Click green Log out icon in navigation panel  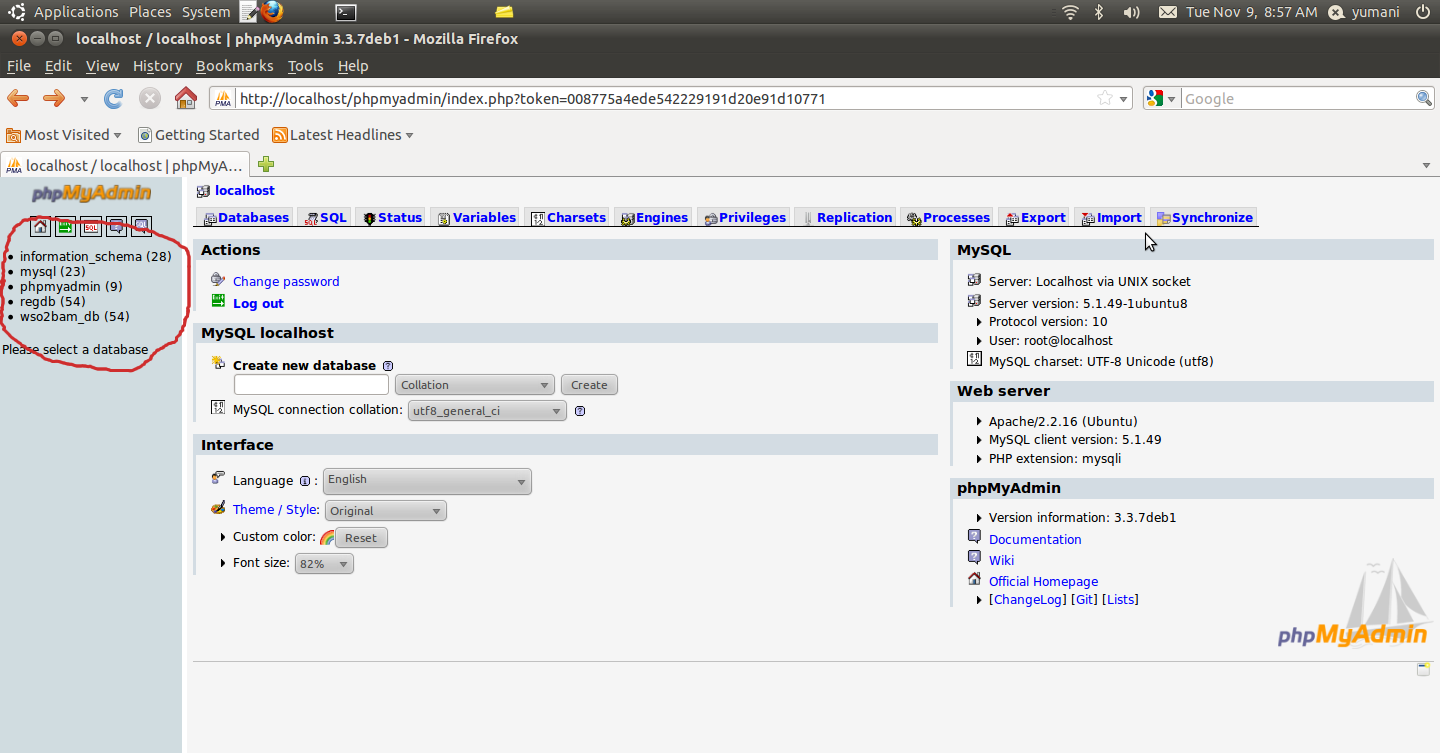(65, 226)
